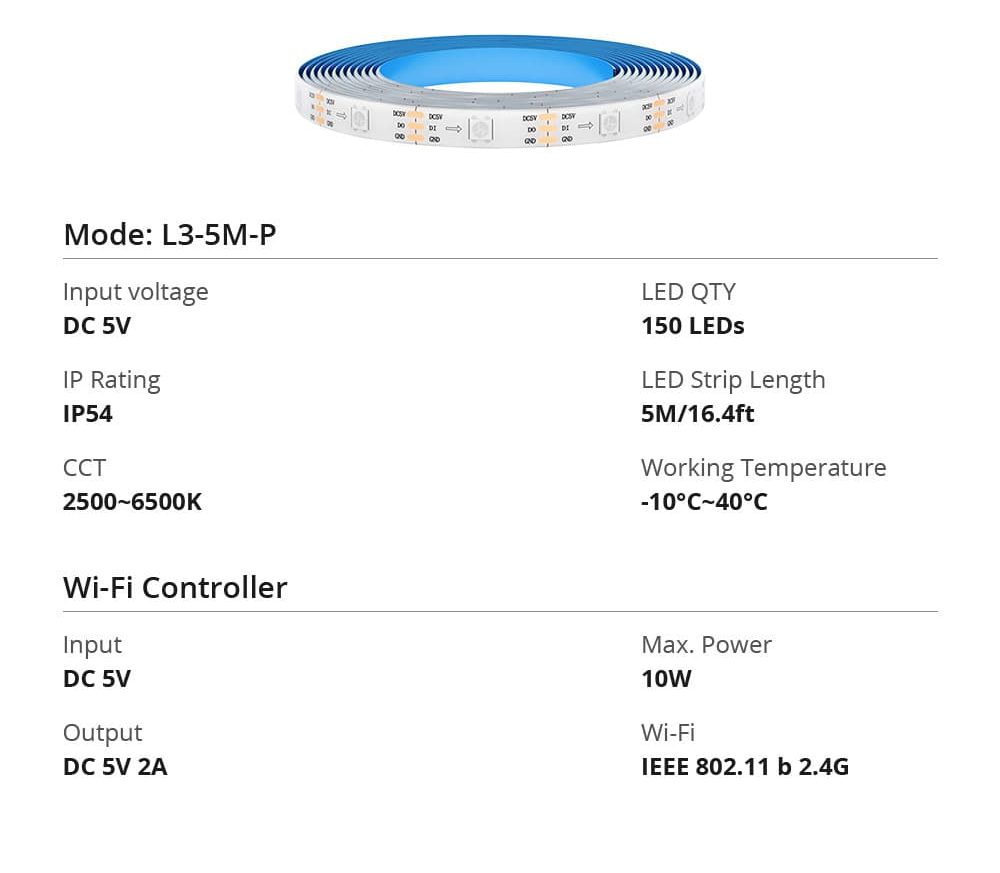
Task: Select the "150 LEDs" value
Action: click(692, 326)
